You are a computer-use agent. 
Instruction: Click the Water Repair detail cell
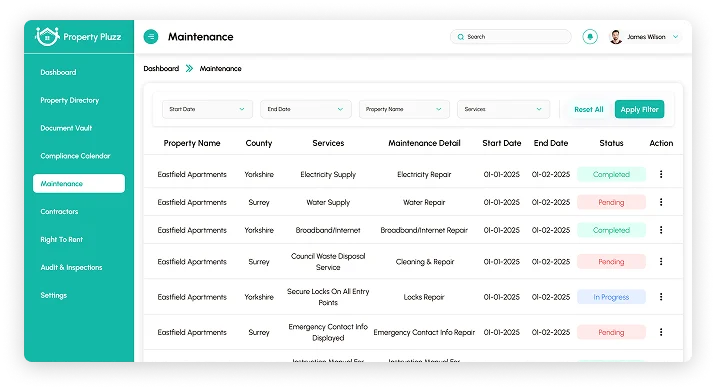tap(424, 202)
